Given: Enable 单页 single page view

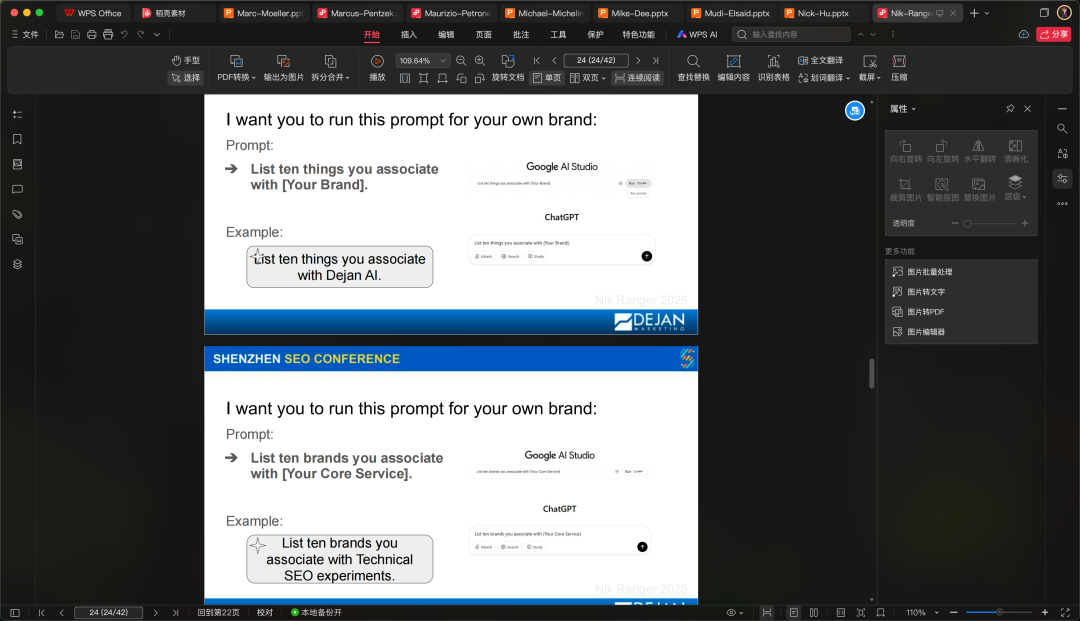Looking at the screenshot, I should tap(547, 78).
